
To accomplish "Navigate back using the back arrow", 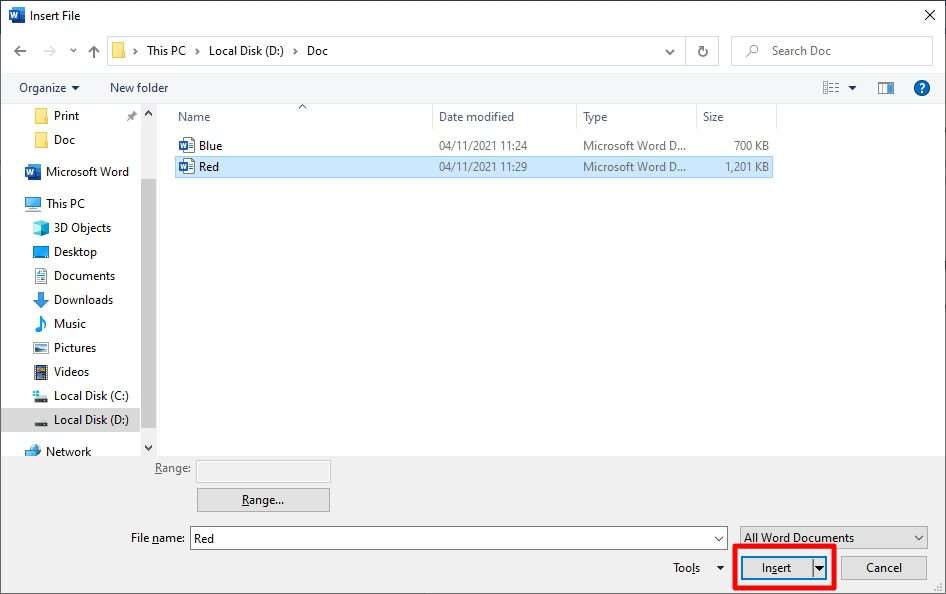I will pyautogui.click(x=20, y=50).
